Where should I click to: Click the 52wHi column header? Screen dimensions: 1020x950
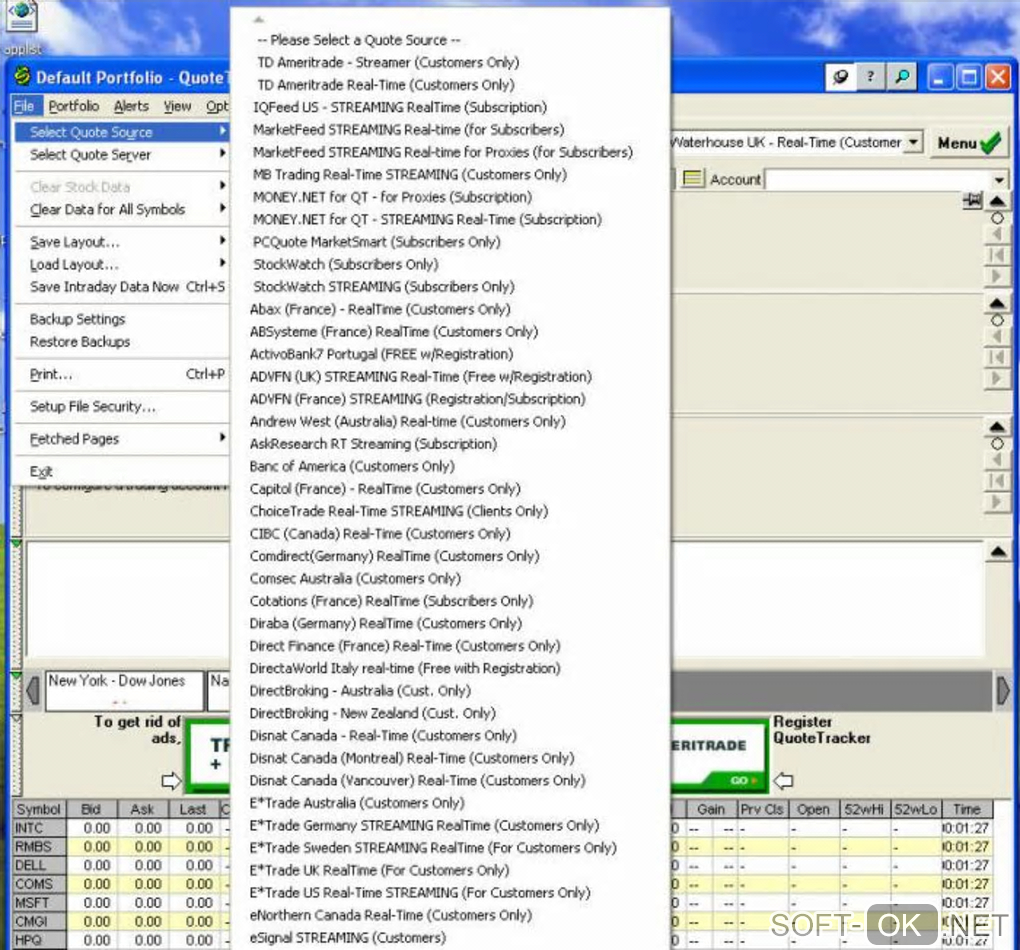pos(865,809)
